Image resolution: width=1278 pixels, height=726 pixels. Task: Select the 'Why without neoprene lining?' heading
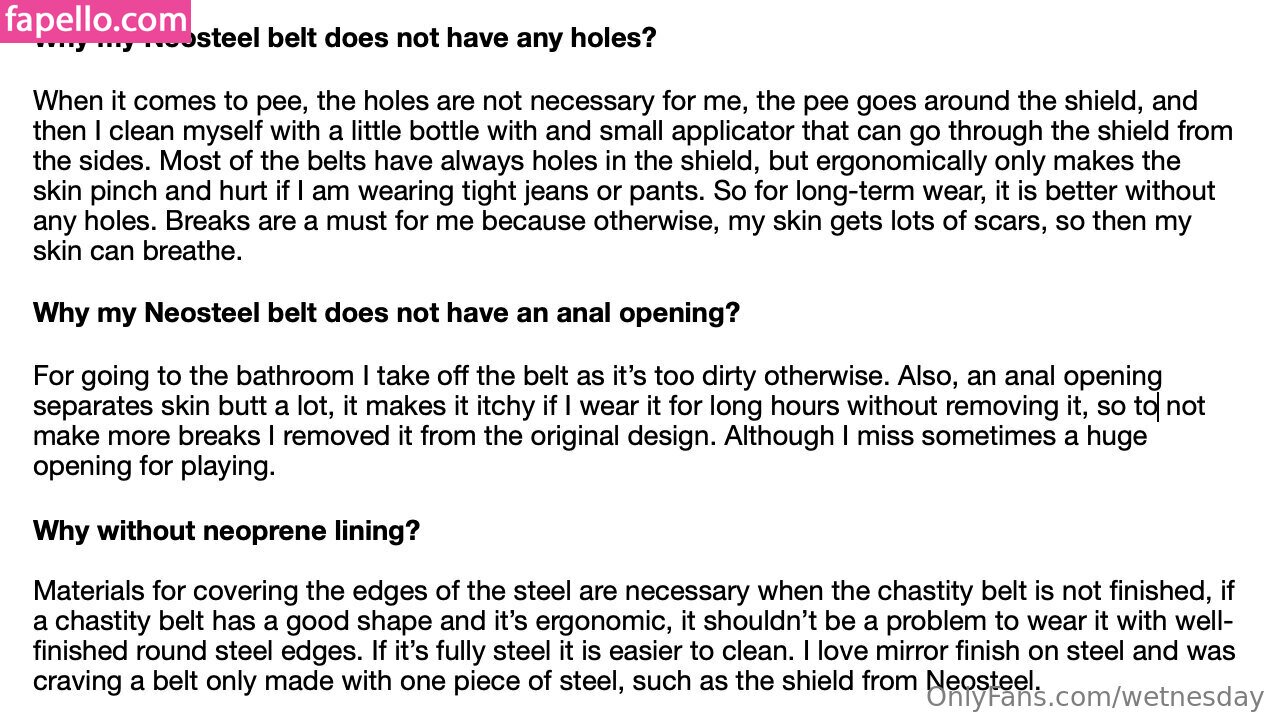click(226, 531)
